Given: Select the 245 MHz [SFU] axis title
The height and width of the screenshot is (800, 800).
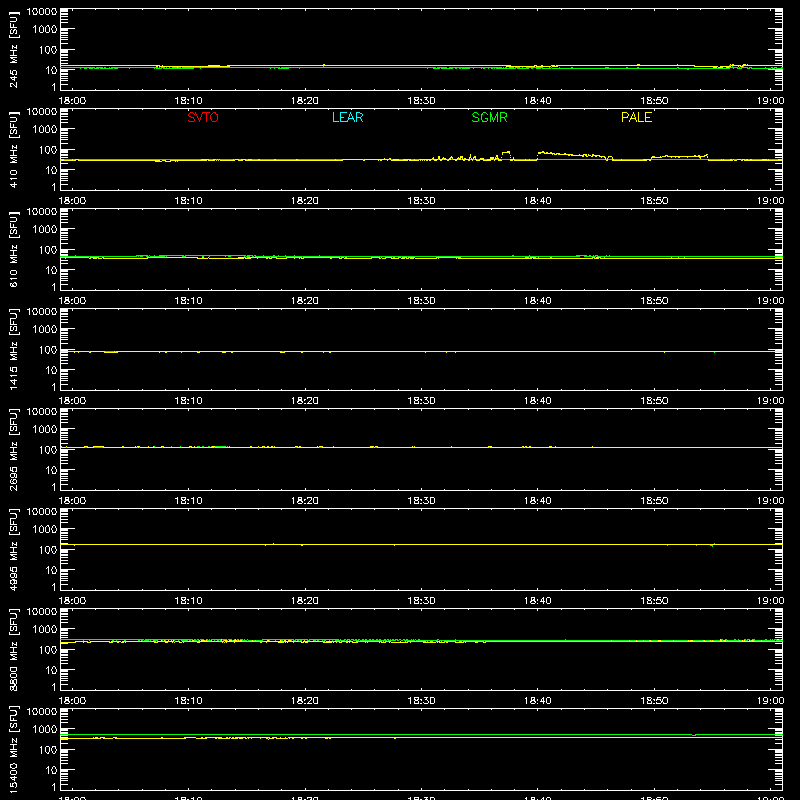Looking at the screenshot, I should [14, 49].
